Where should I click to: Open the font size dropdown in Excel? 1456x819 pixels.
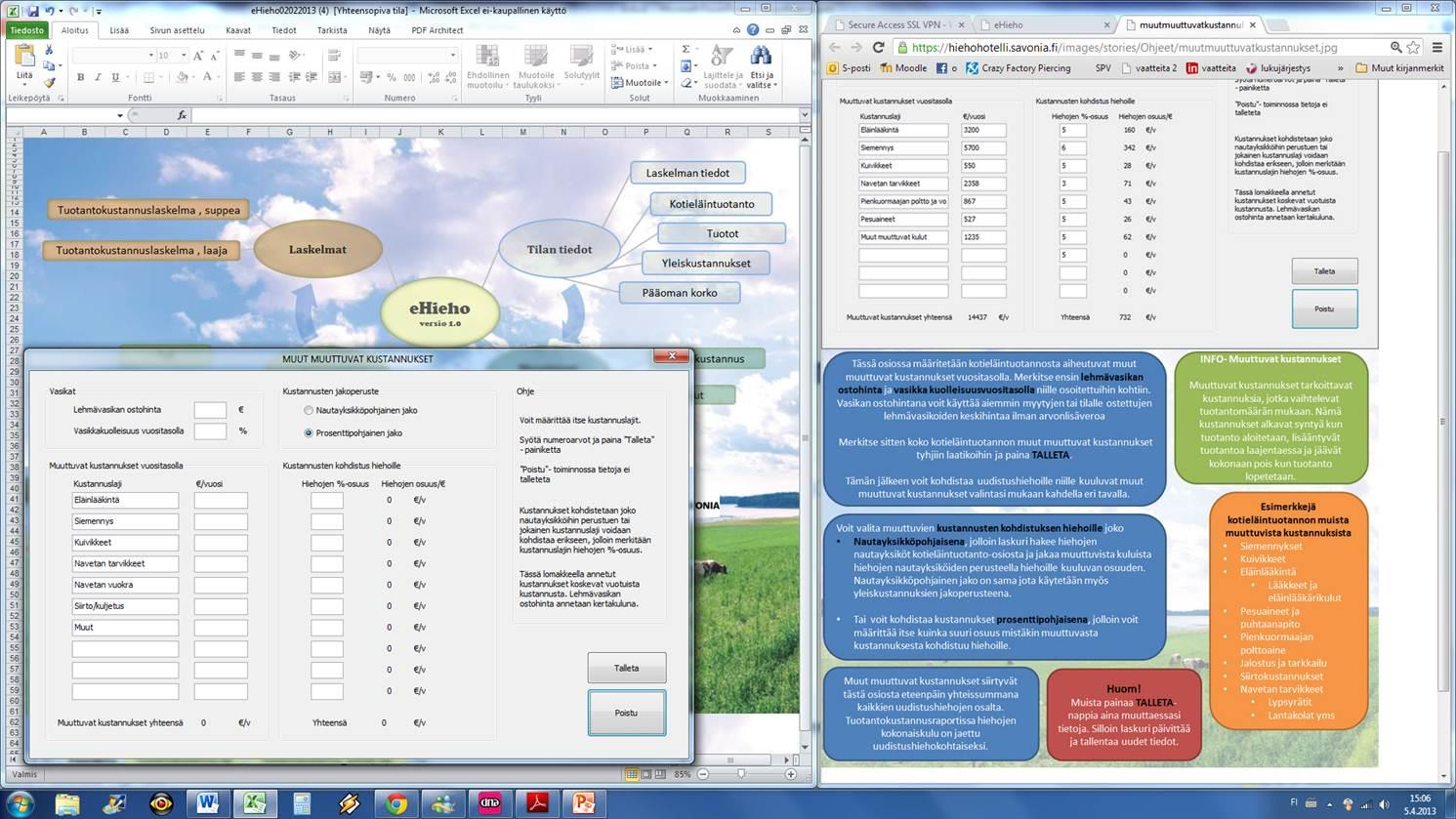pos(183,56)
